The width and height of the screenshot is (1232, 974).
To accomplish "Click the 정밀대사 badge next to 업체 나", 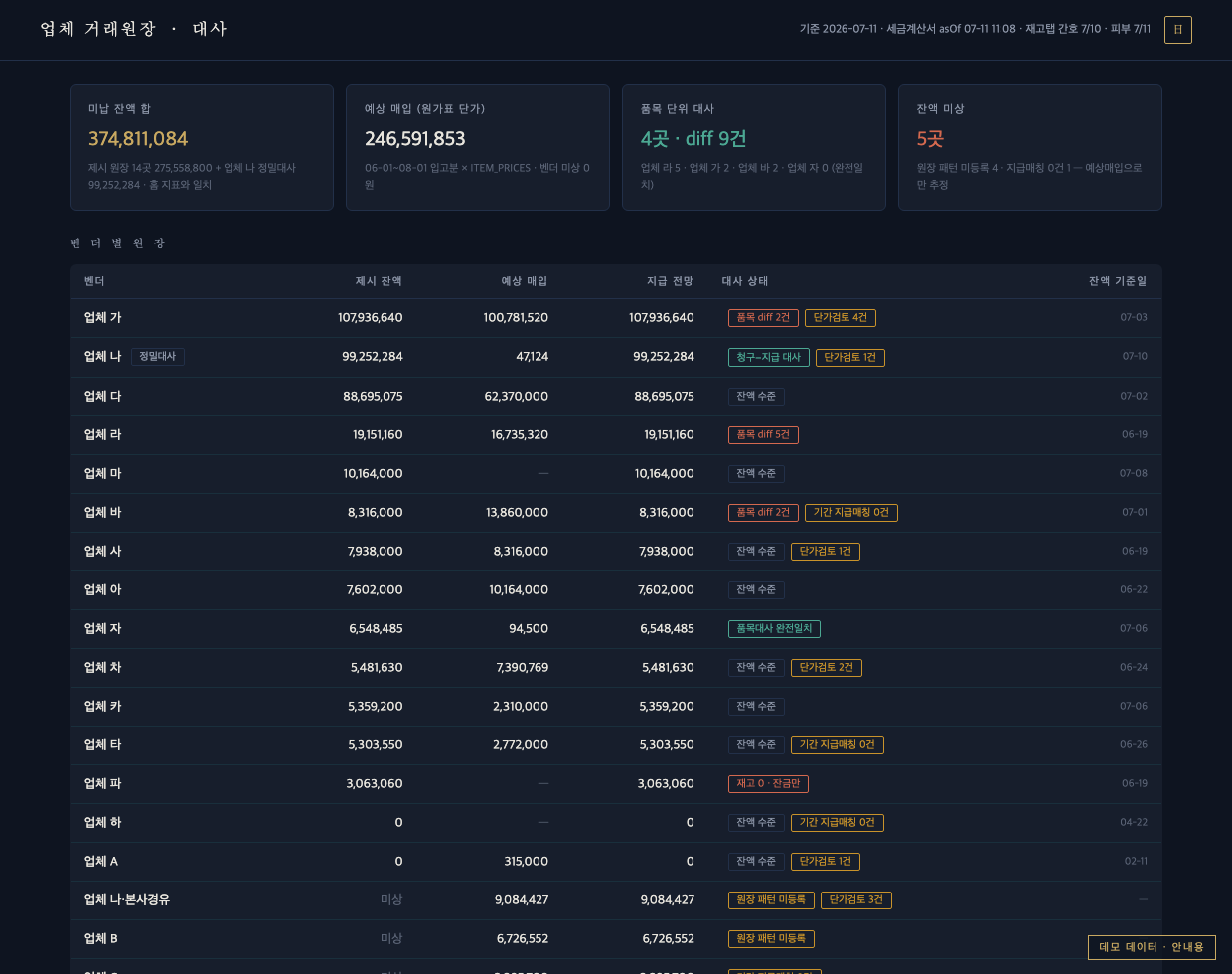I will [157, 356].
